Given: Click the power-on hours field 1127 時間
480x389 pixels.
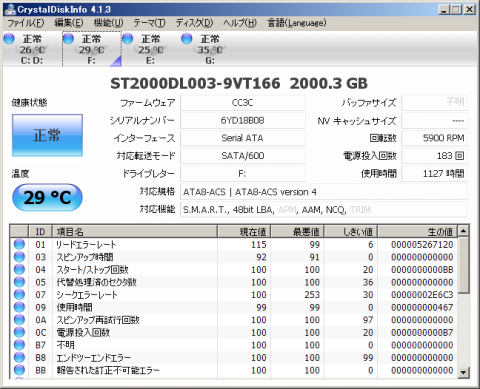Looking at the screenshot, I should coord(434,174).
